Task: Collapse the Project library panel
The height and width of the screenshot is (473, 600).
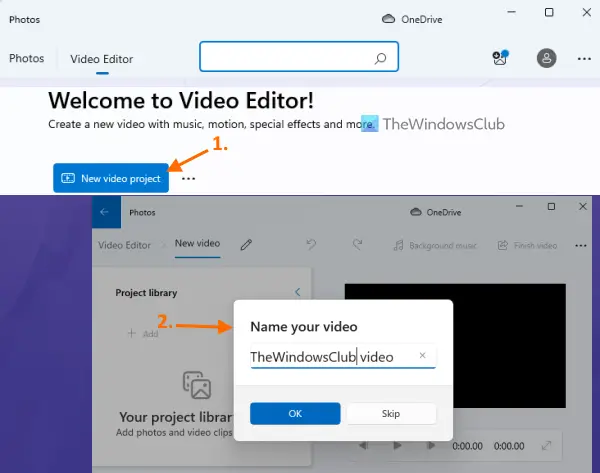Action: [x=297, y=292]
